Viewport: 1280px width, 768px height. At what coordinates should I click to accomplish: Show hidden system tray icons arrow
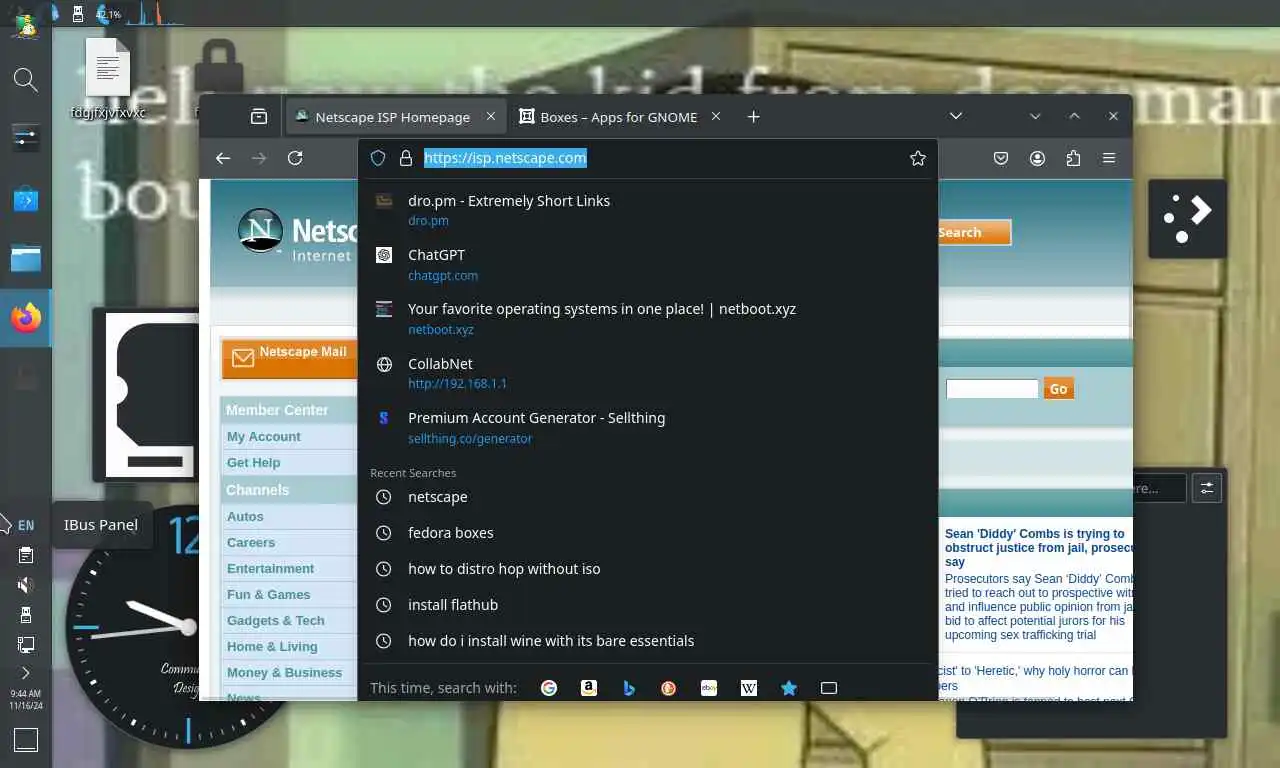click(x=26, y=673)
